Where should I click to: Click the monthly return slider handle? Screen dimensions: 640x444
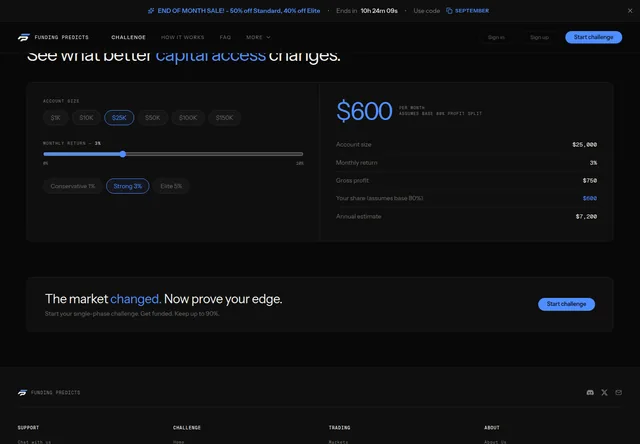click(123, 154)
